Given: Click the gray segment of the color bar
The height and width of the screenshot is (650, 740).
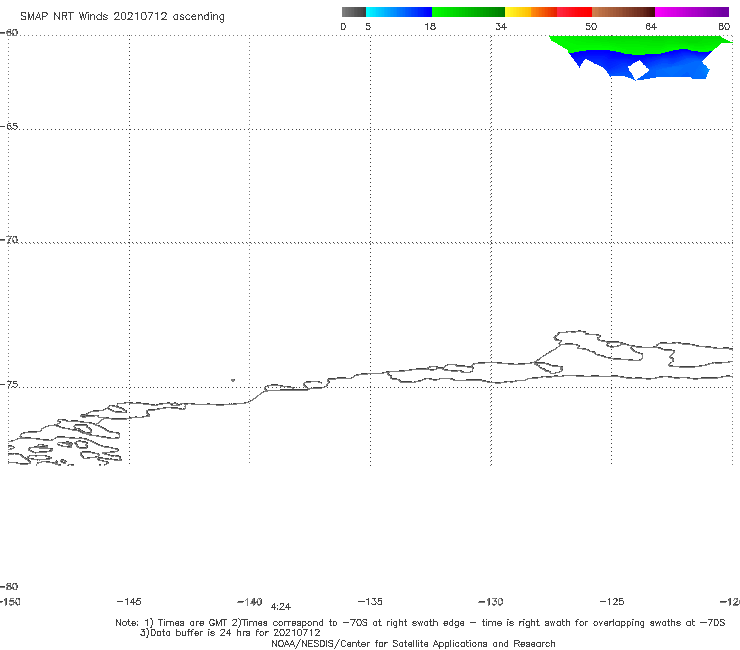Looking at the screenshot, I should coord(353,12).
